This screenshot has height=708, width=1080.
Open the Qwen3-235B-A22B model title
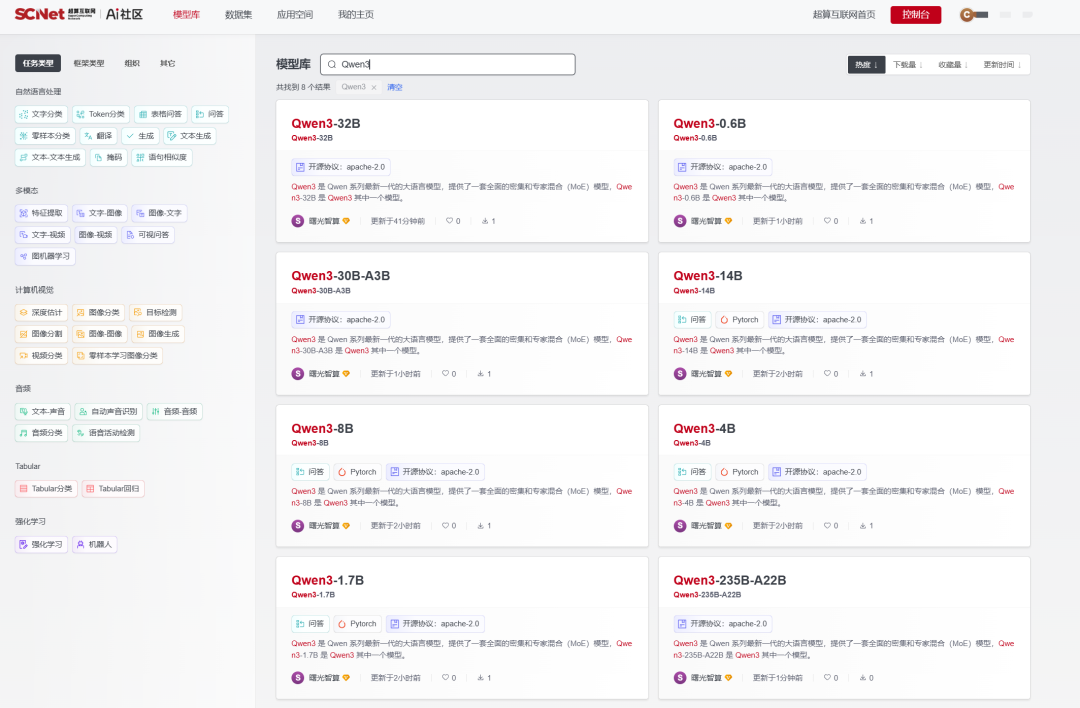(729, 580)
